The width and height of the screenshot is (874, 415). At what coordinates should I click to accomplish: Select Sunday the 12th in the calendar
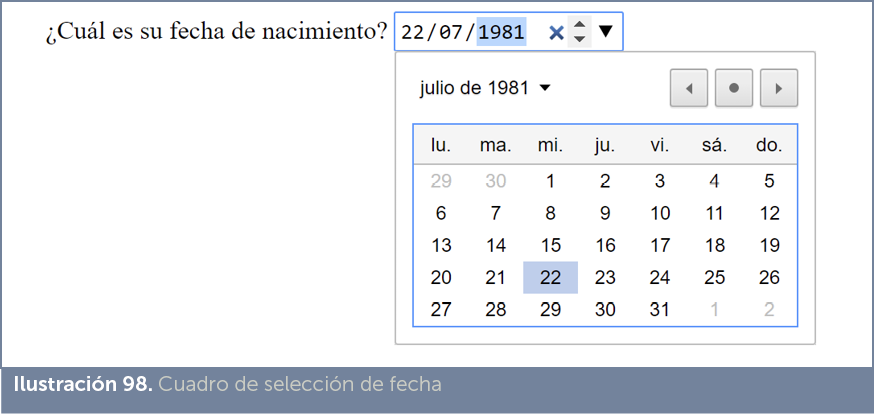768,214
